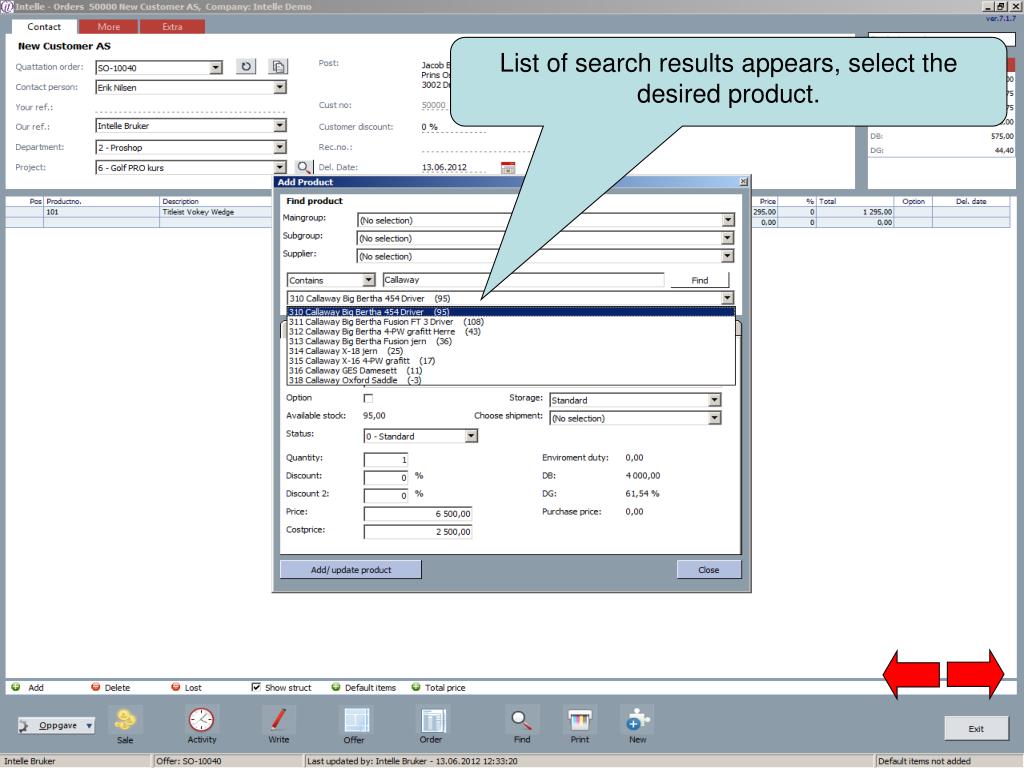
Task: Click the New customer icon
Action: (637, 720)
